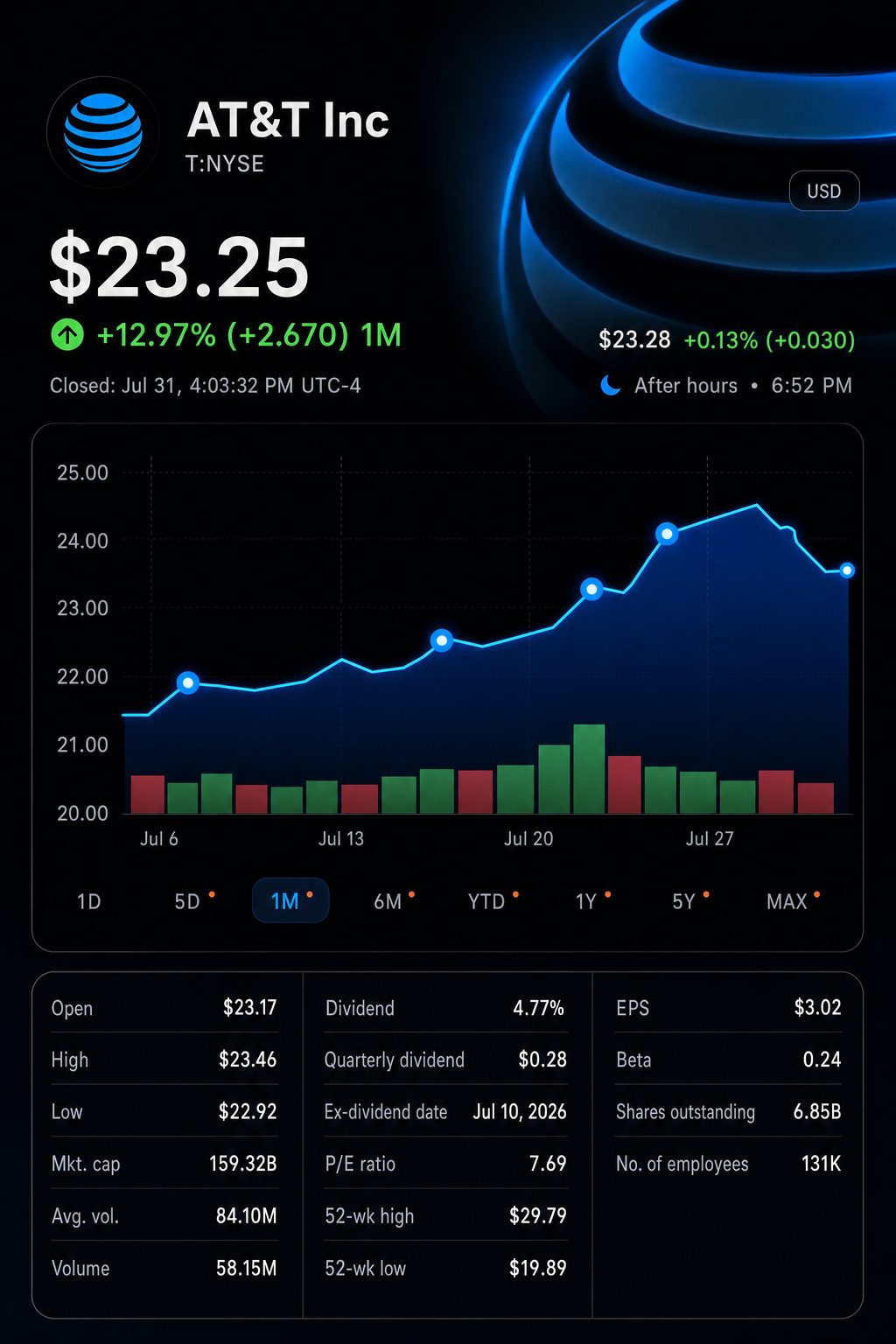Image resolution: width=896 pixels, height=1344 pixels.
Task: Click the Shares outstanding label
Action: (685, 1111)
